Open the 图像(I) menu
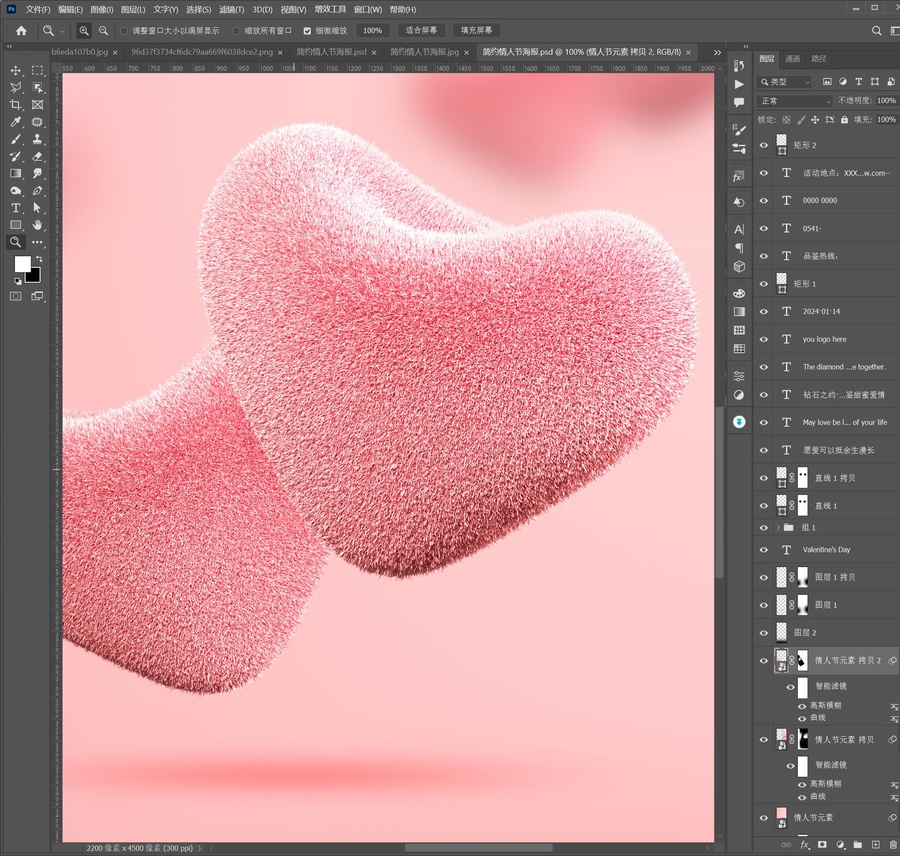 click(102, 10)
